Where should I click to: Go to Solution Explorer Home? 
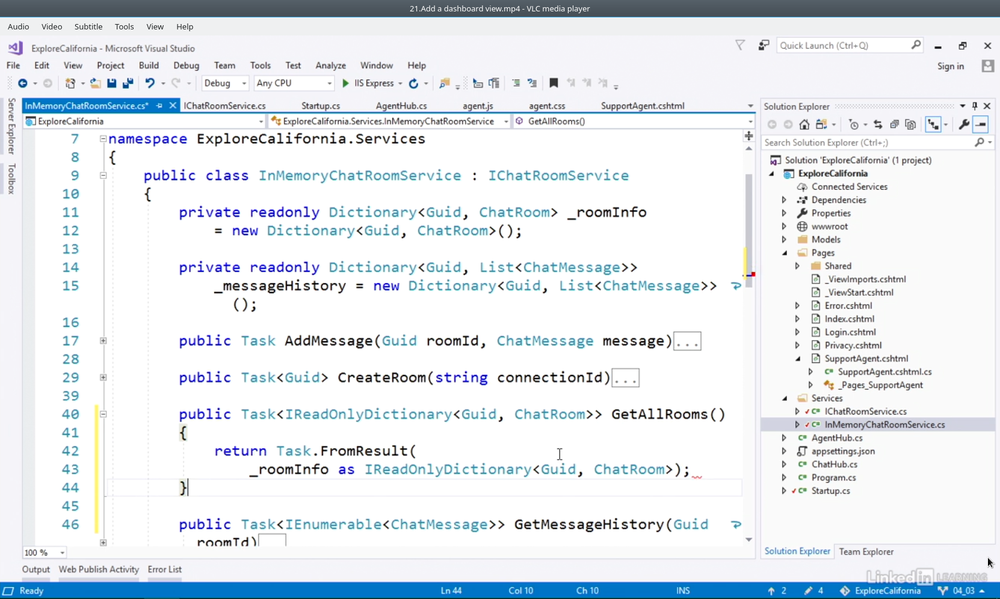point(804,124)
